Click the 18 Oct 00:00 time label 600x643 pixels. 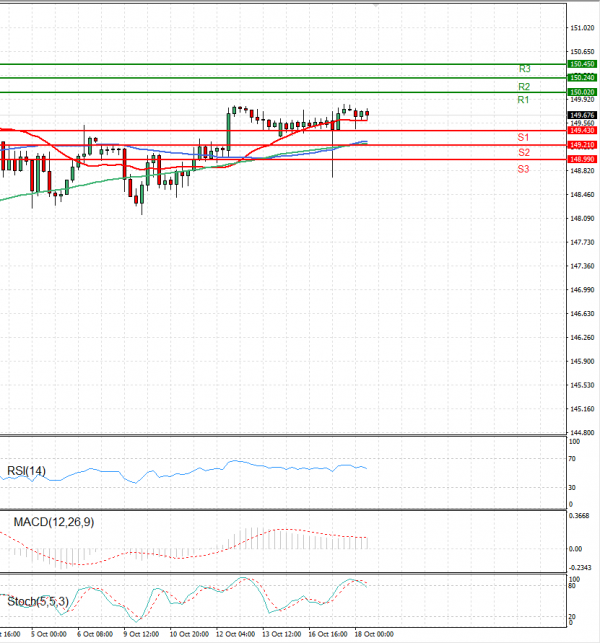pyautogui.click(x=374, y=634)
